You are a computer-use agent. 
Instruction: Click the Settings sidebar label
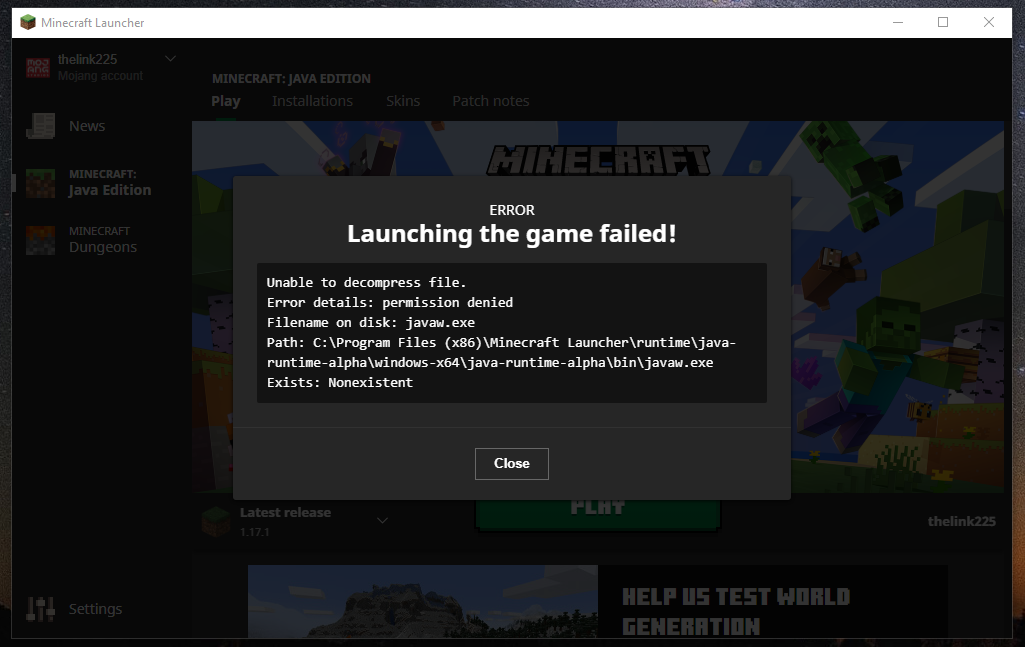[x=95, y=609]
